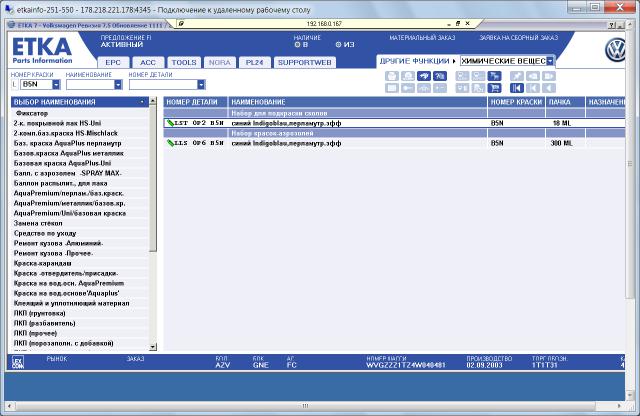
Task: Click in the НАИМЕНОВАНИЕ input field
Action: click(x=90, y=85)
